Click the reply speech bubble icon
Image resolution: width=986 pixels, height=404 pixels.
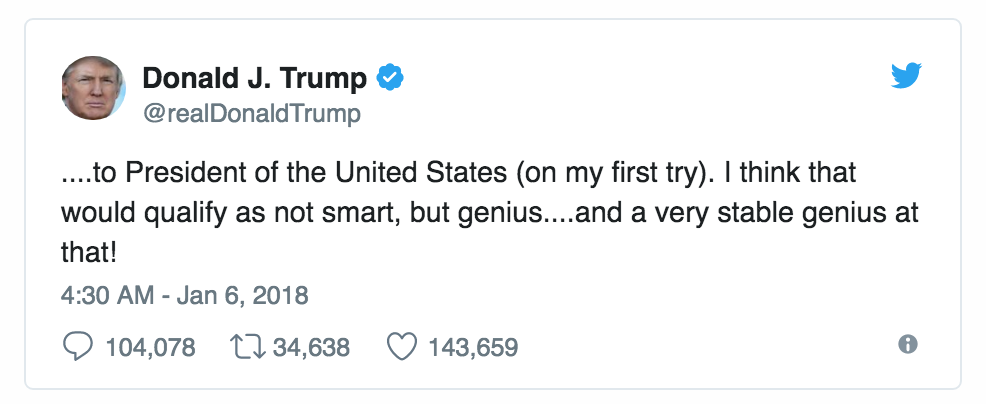point(77,347)
